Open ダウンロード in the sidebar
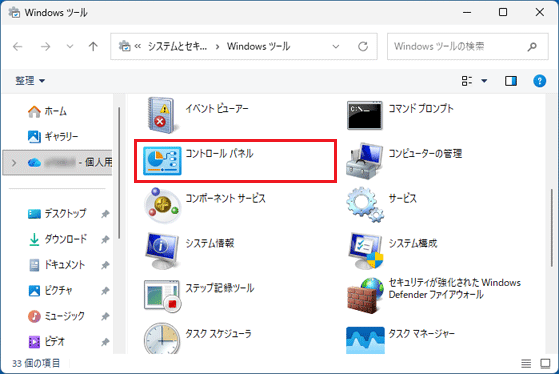The width and height of the screenshot is (559, 374). (x=57, y=239)
